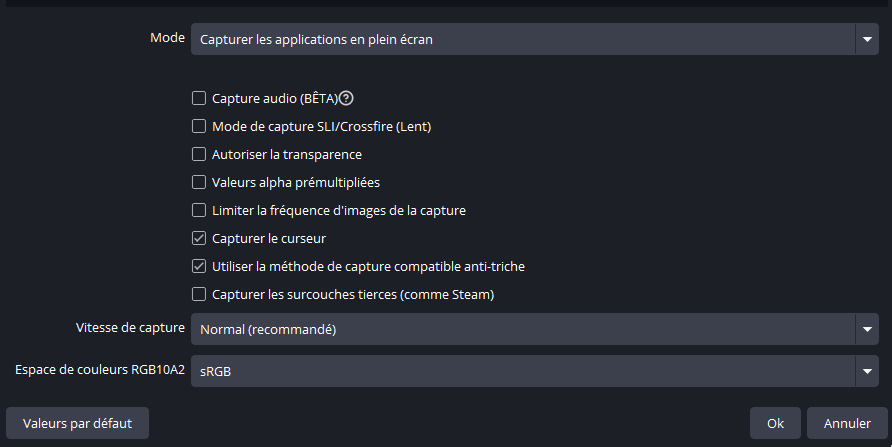
Task: Click the arrow on the sRGB field
Action: tap(865, 371)
